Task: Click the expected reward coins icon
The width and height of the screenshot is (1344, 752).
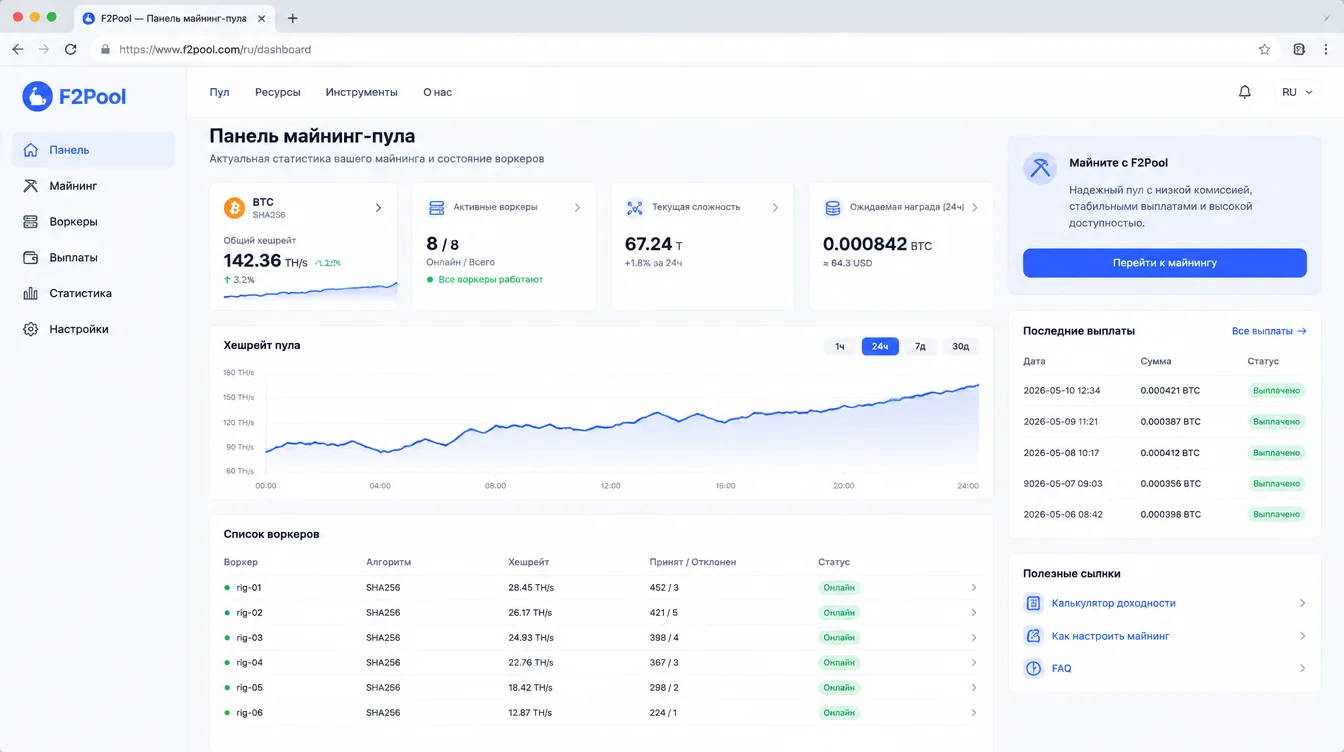Action: 832,208
